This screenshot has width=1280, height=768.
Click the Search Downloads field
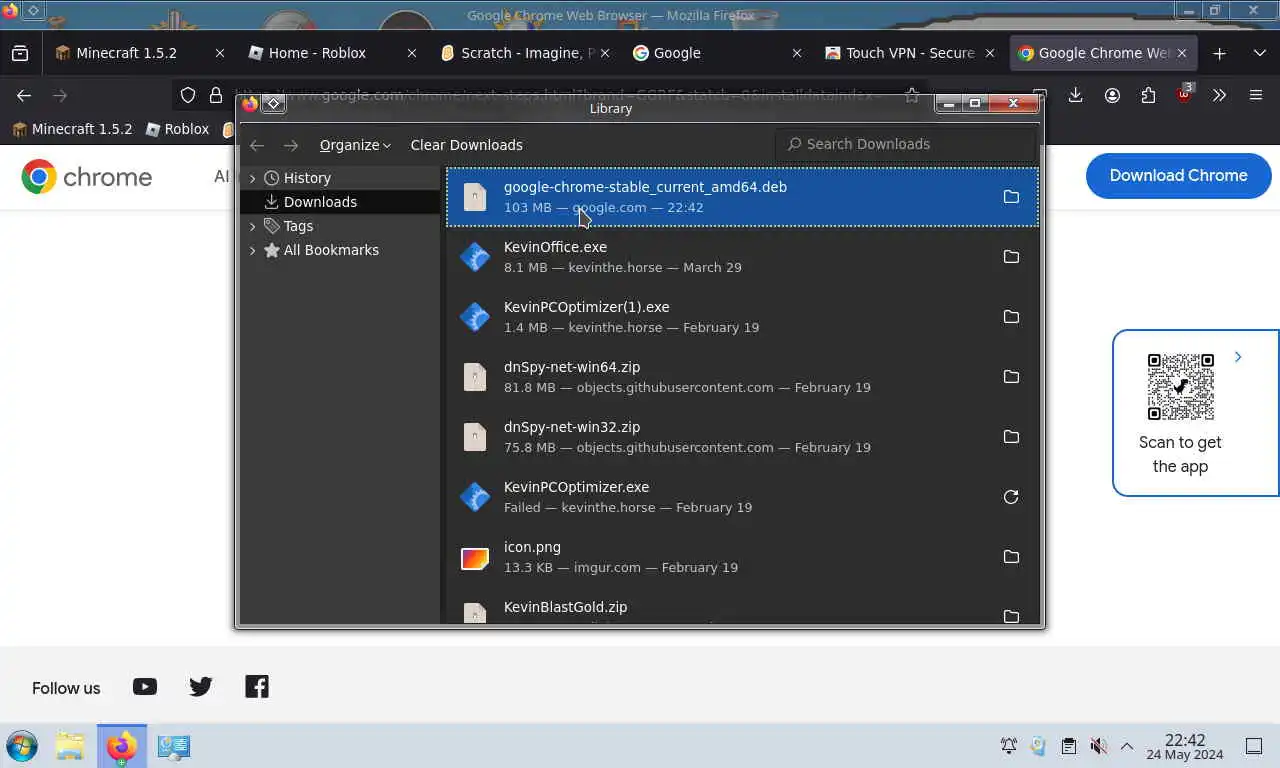(x=905, y=144)
